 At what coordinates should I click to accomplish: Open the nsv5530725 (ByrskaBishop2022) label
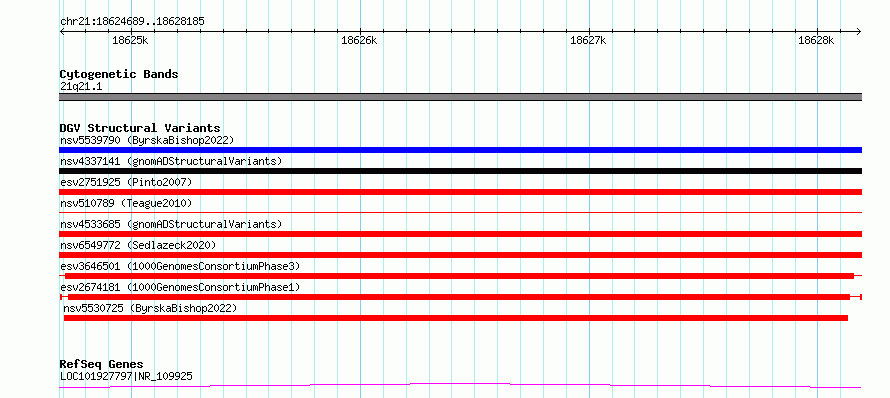[150, 308]
